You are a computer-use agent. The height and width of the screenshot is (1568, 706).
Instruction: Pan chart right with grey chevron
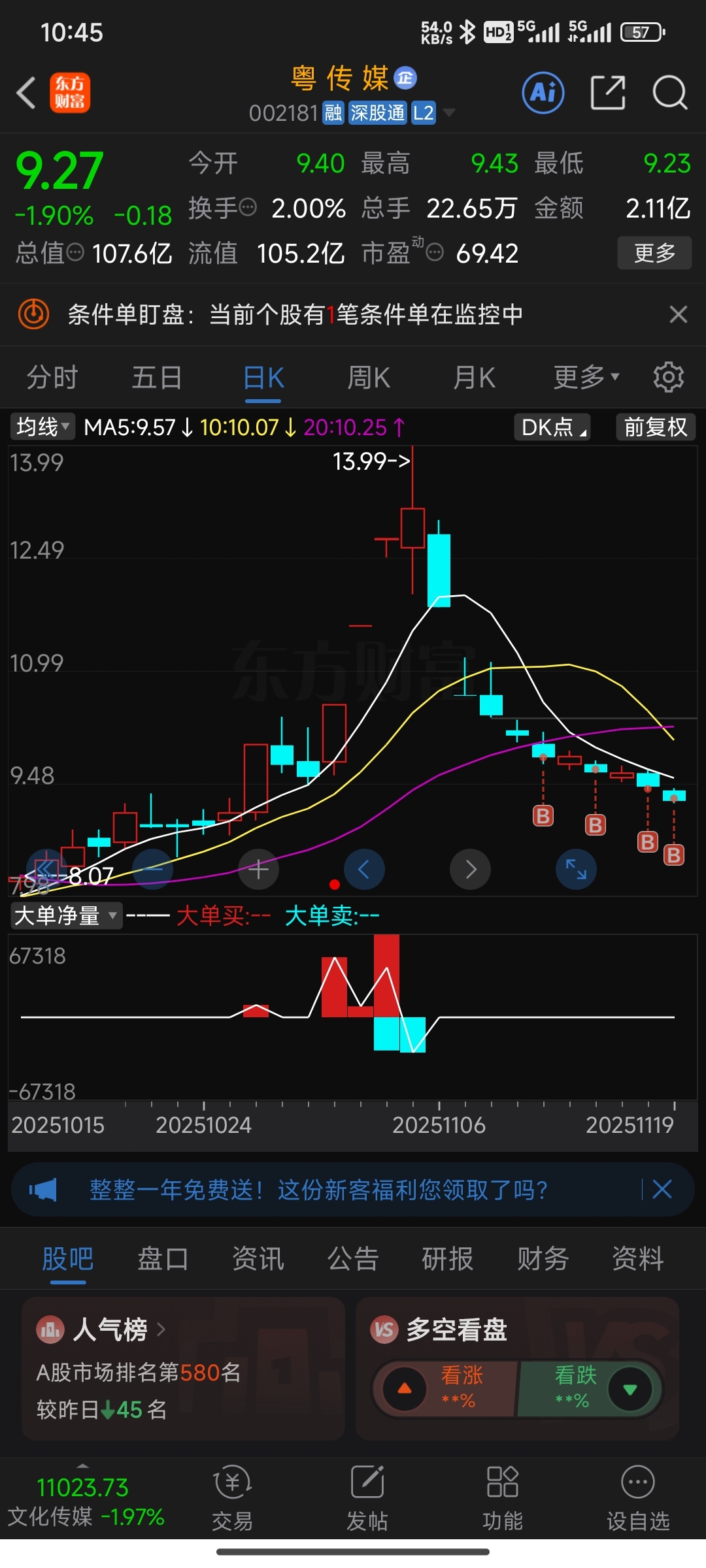point(470,869)
